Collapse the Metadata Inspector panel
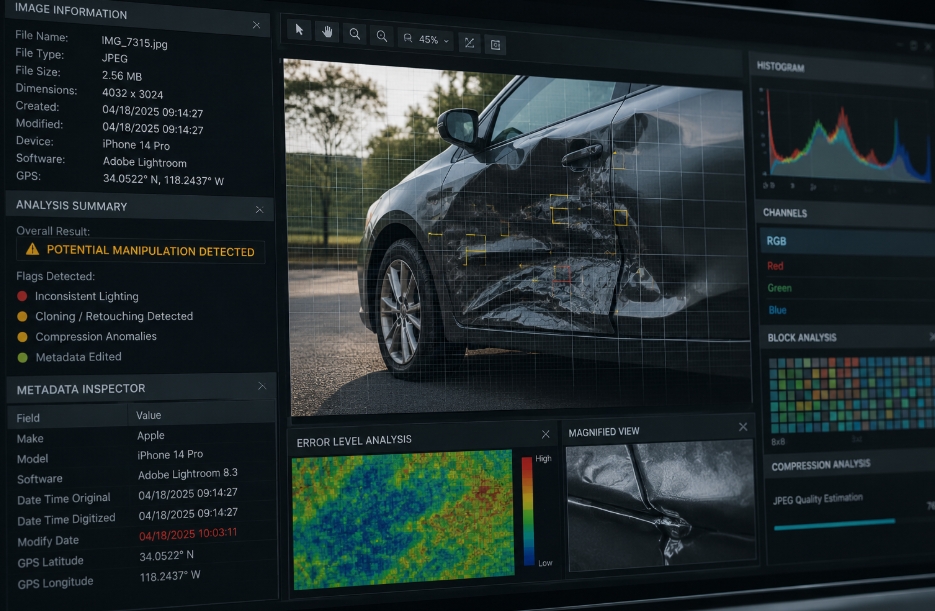Screen dimensions: 935x611 [262, 386]
